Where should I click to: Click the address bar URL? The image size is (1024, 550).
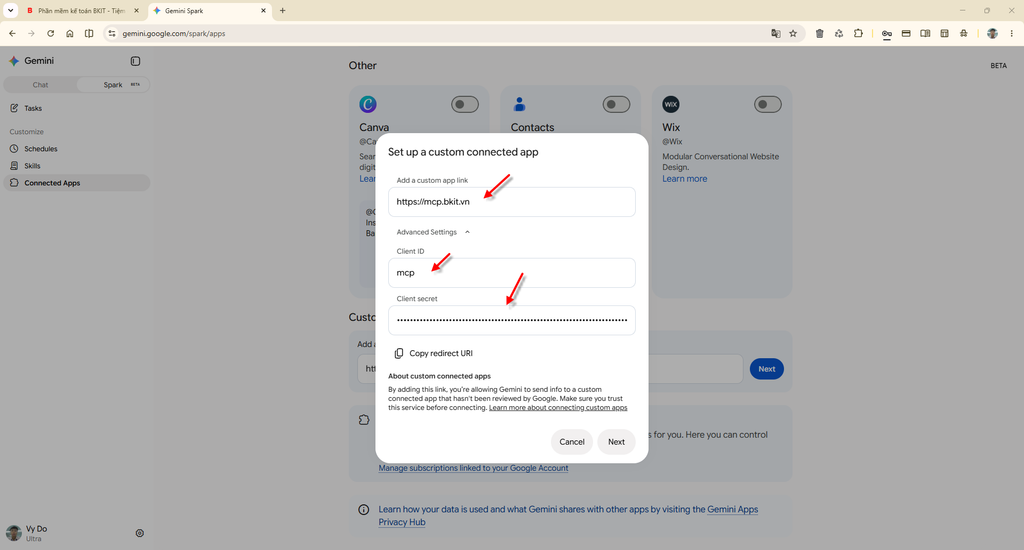point(174,33)
